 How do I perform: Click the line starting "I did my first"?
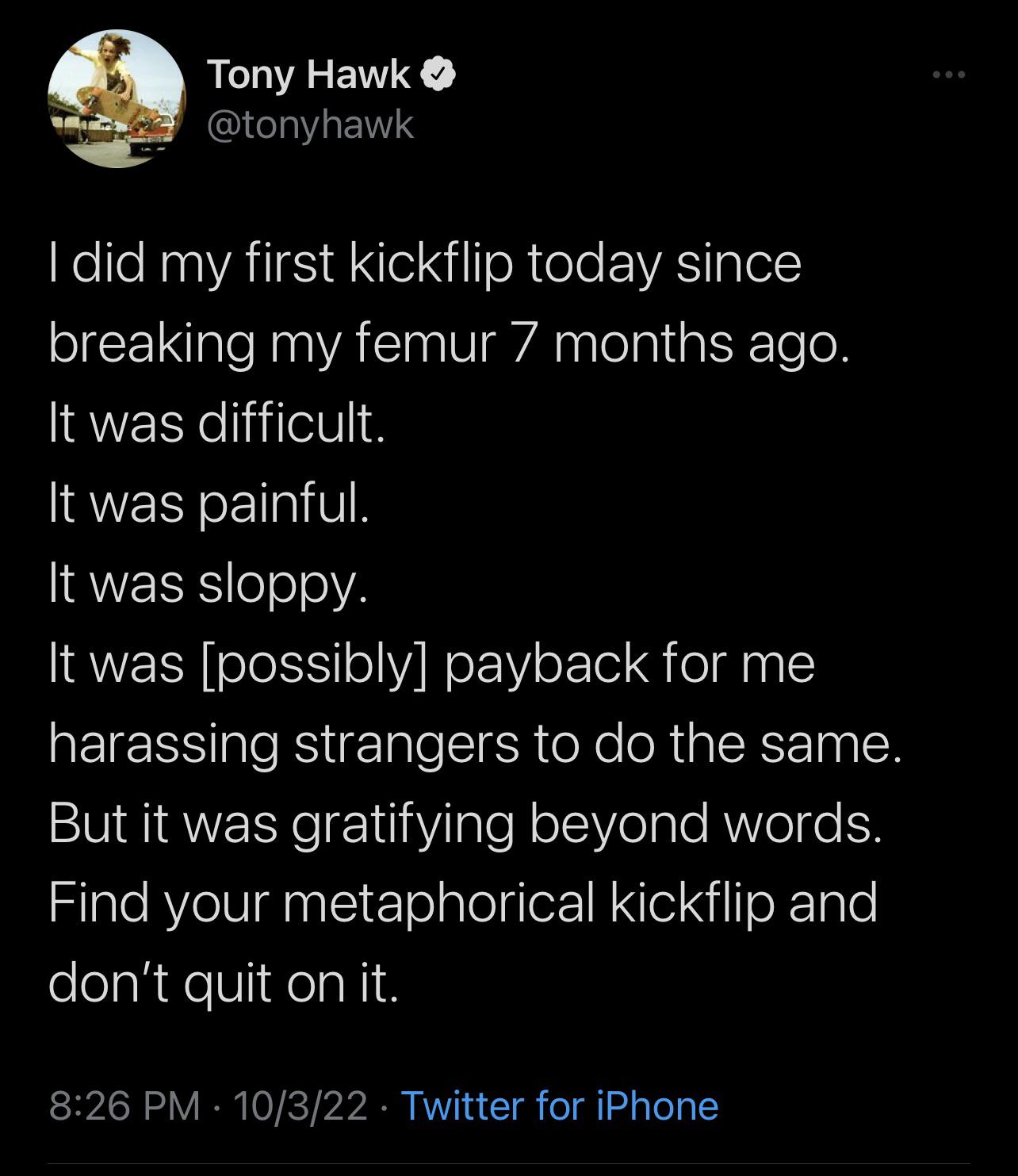click(x=425, y=263)
